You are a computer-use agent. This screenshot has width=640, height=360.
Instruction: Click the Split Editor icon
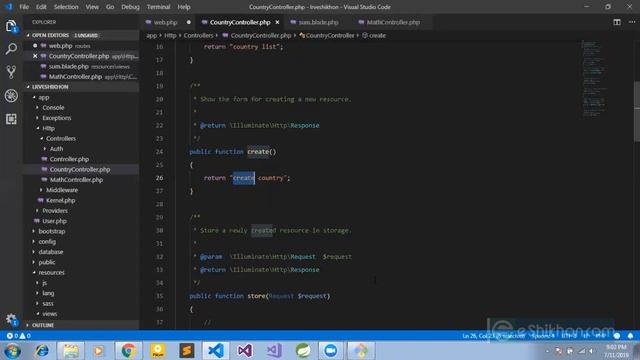617,22
